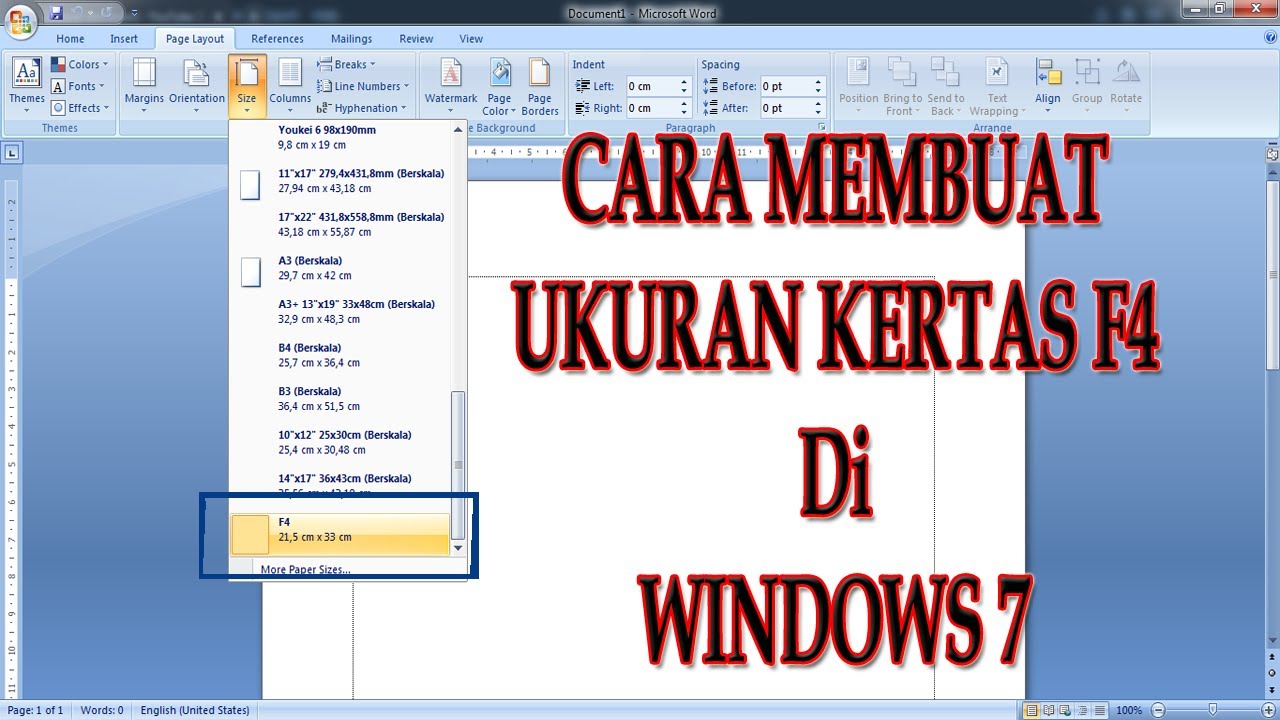The width and height of the screenshot is (1280, 720).
Task: Click English (United States) language indicator
Action: pyautogui.click(x=195, y=710)
